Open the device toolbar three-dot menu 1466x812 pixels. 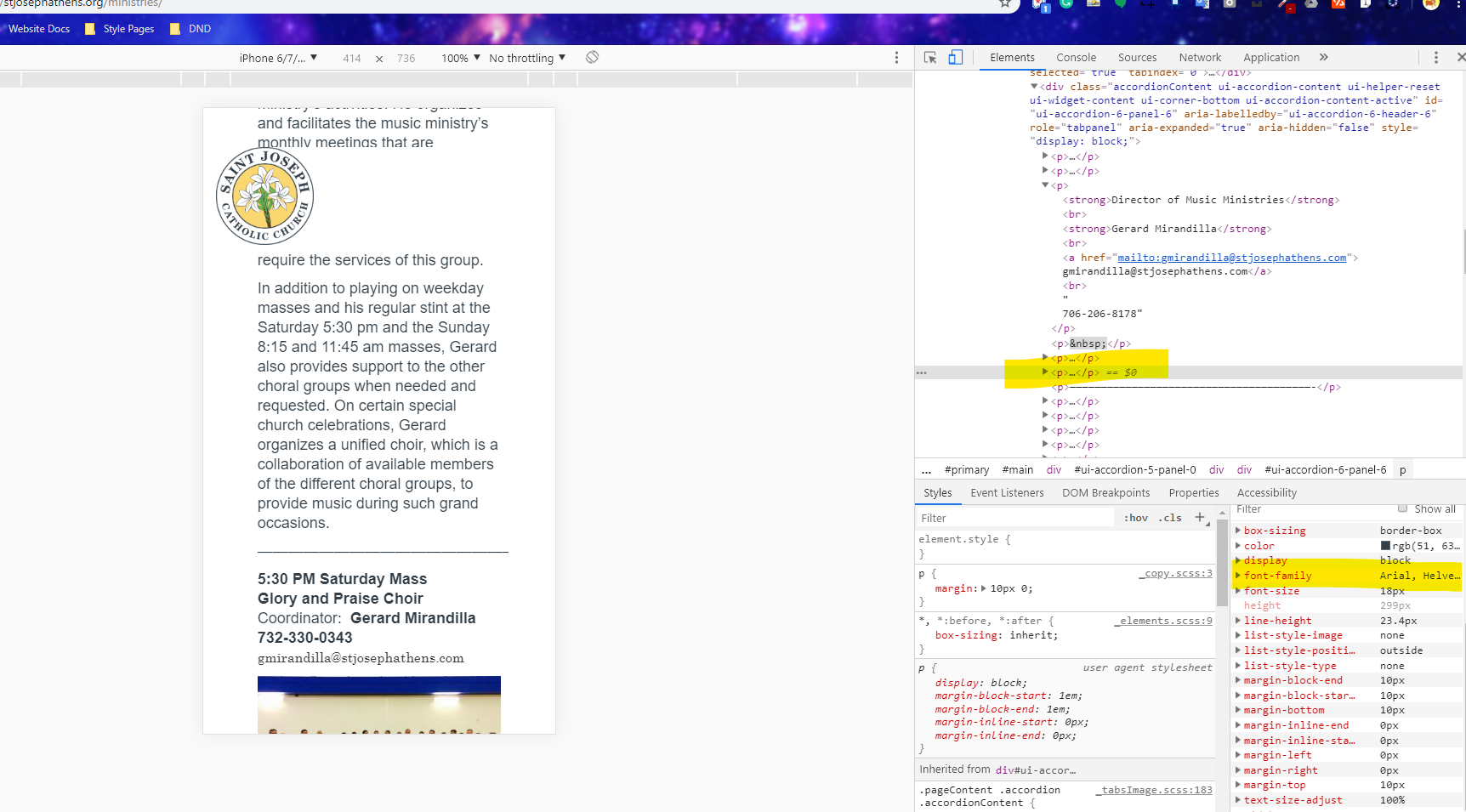pyautogui.click(x=896, y=58)
